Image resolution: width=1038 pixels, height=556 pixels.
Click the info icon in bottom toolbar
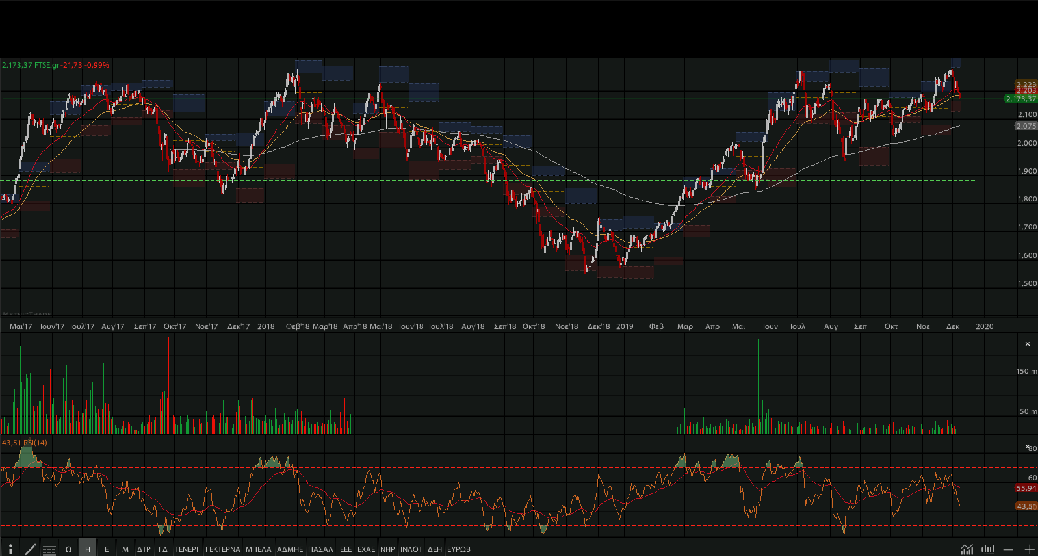point(10,549)
